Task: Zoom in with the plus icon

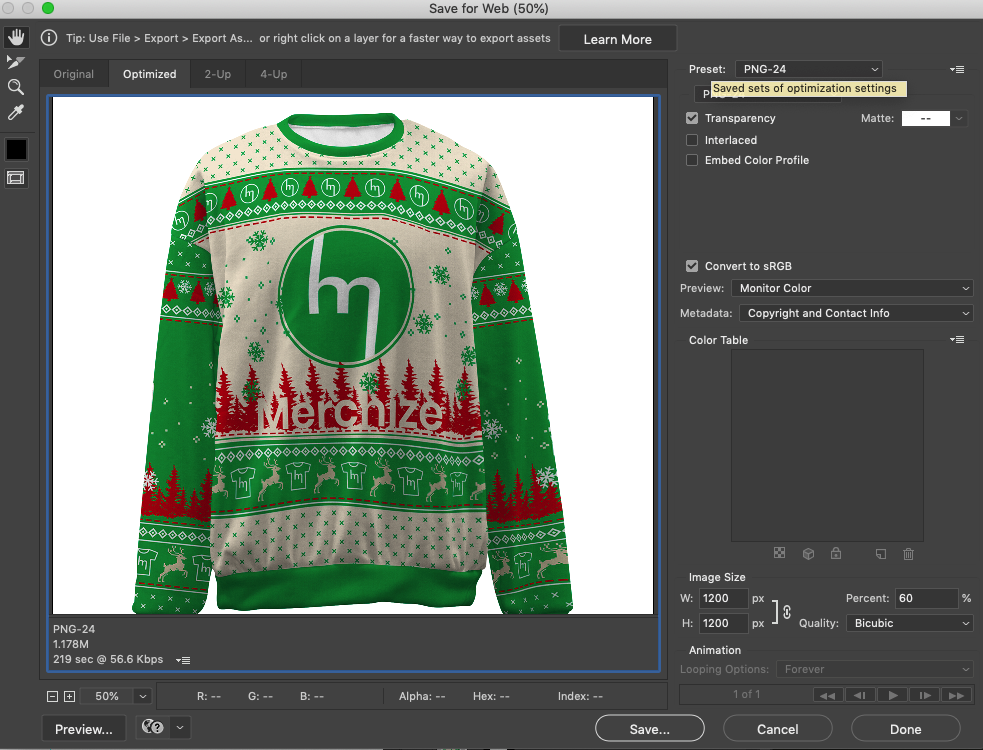Action: pyautogui.click(x=70, y=696)
